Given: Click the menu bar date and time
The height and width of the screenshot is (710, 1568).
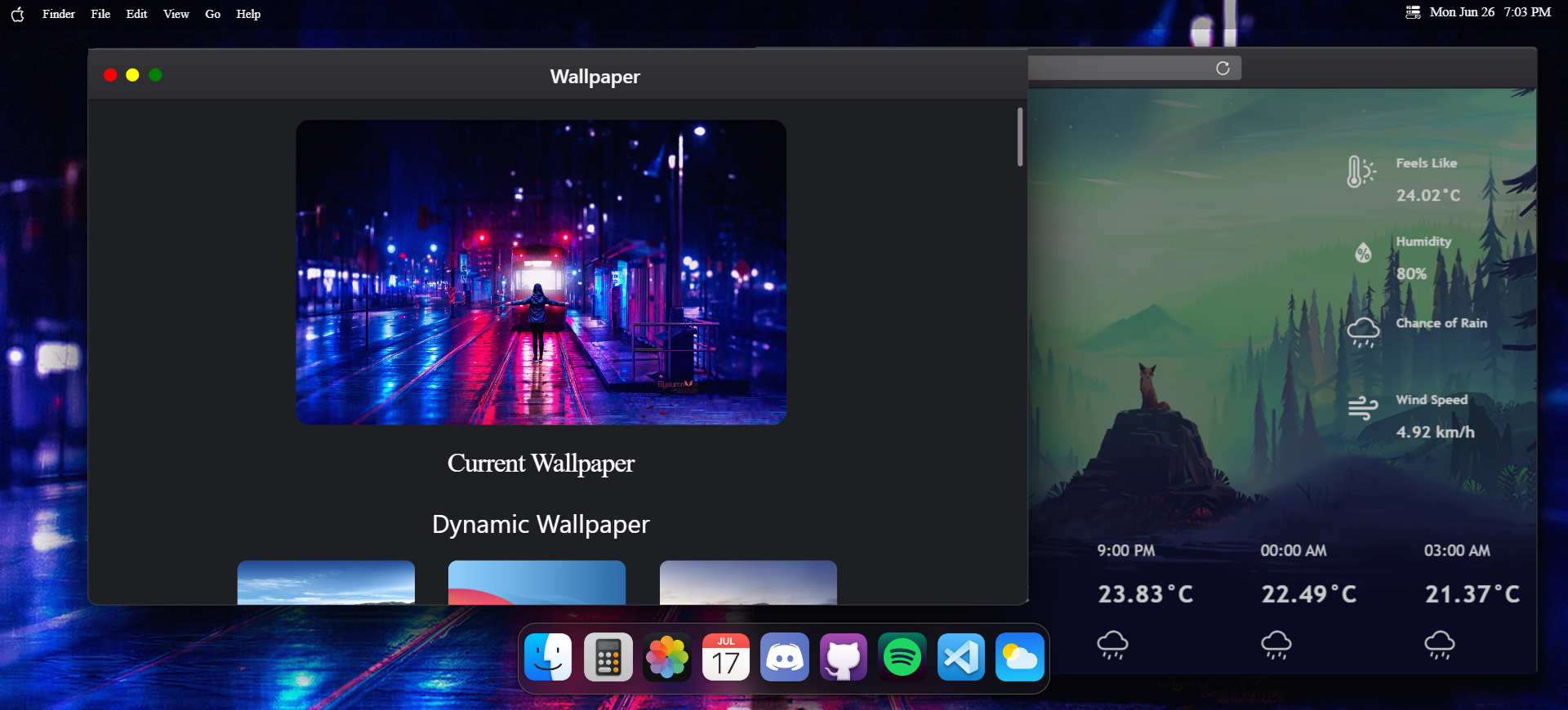Looking at the screenshot, I should click(x=1490, y=12).
